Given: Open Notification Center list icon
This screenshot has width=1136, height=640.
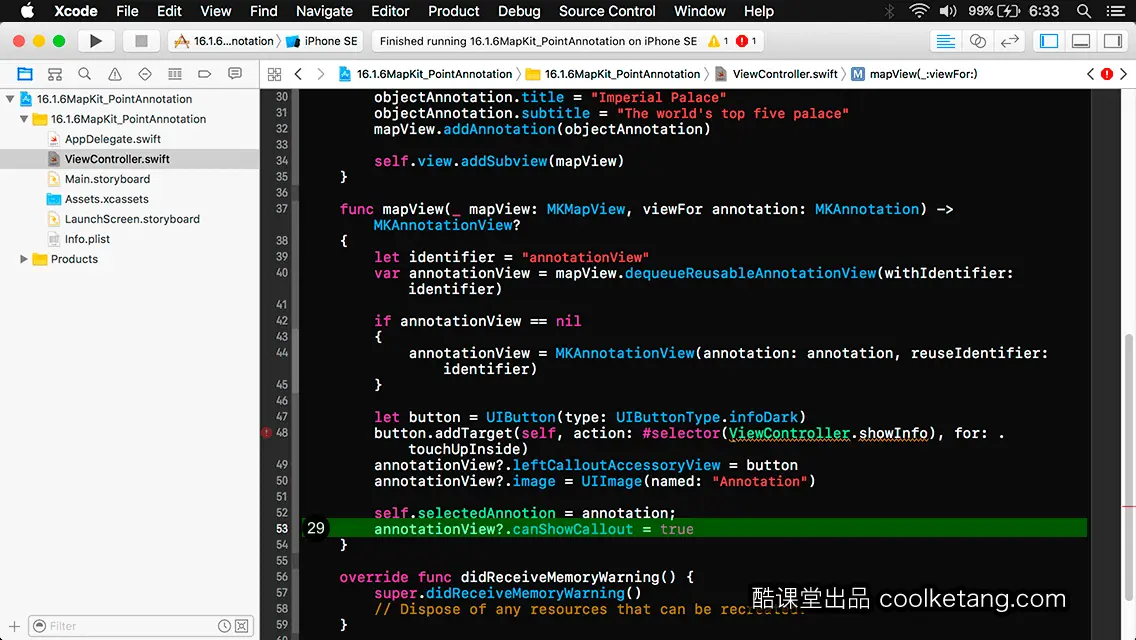Looking at the screenshot, I should pyautogui.click(x=1116, y=11).
